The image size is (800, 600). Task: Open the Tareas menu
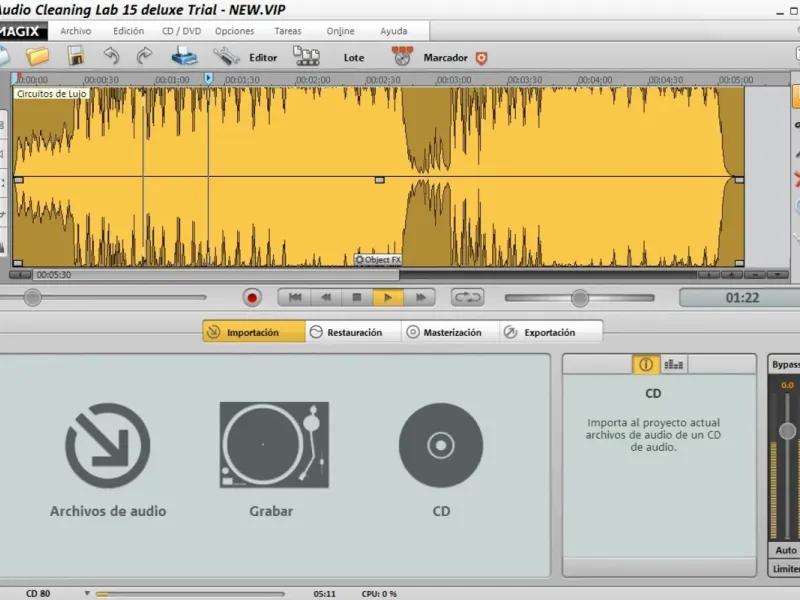[x=288, y=31]
